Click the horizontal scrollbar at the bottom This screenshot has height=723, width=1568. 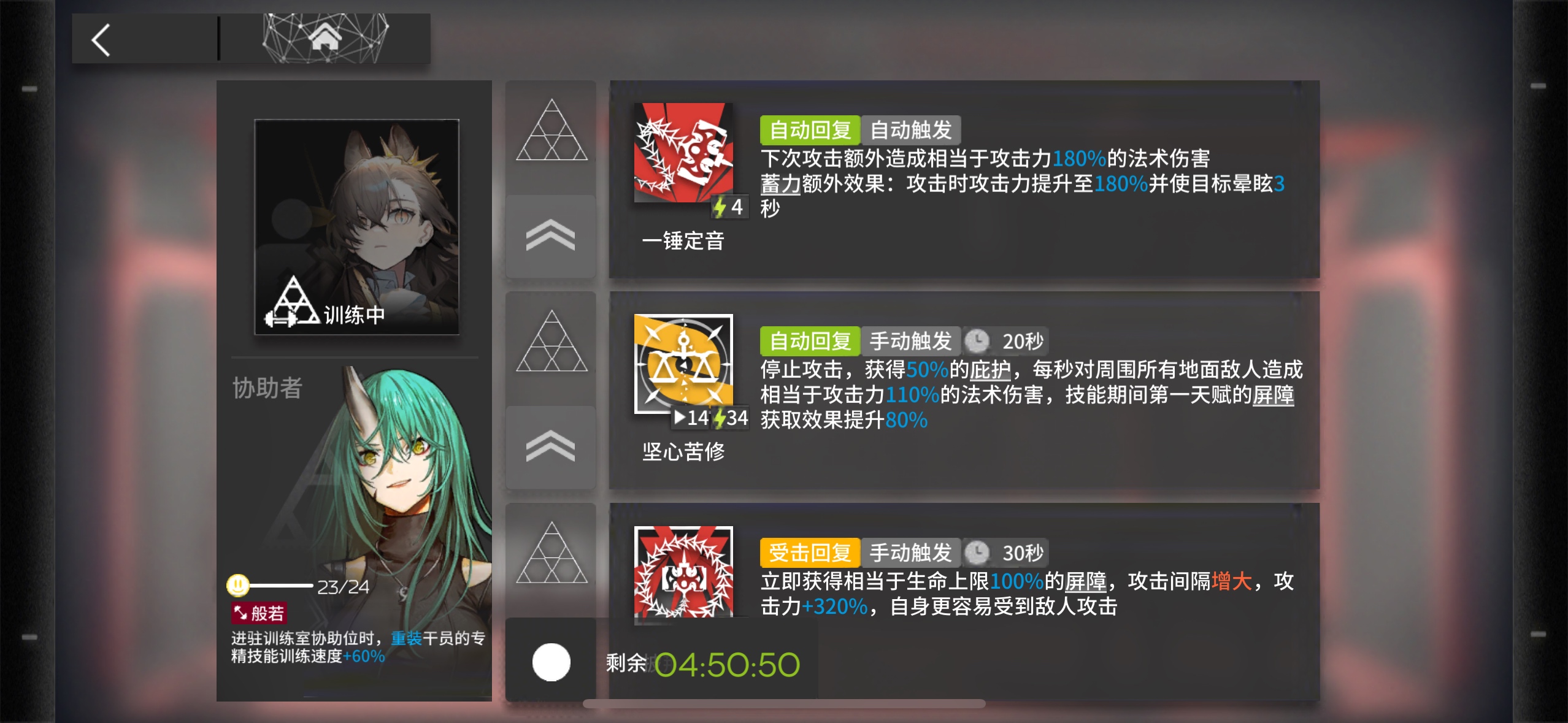(x=784, y=703)
